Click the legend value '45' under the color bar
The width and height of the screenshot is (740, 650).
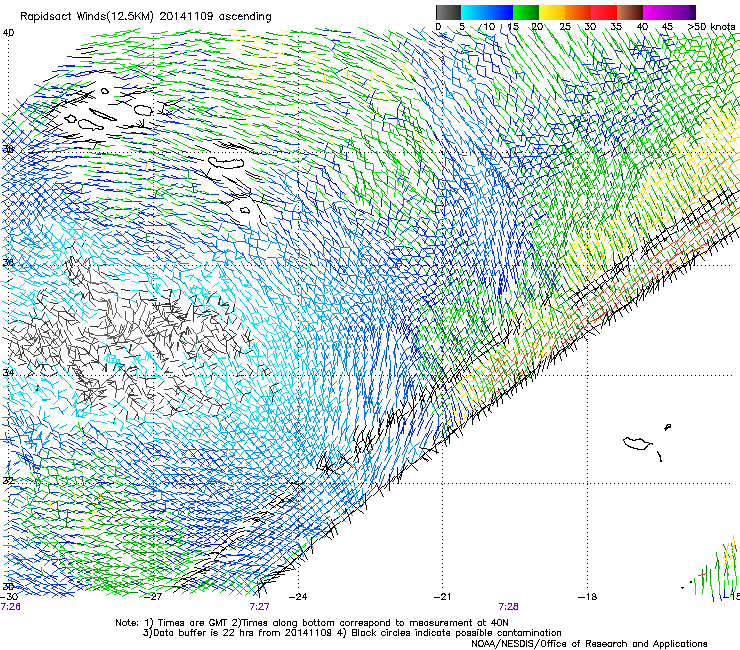[x=667, y=26]
